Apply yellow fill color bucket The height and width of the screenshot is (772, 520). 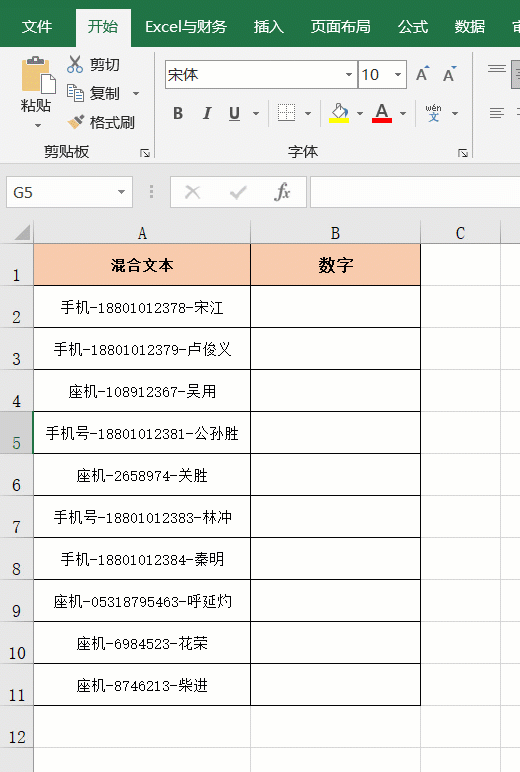pyautogui.click(x=339, y=113)
